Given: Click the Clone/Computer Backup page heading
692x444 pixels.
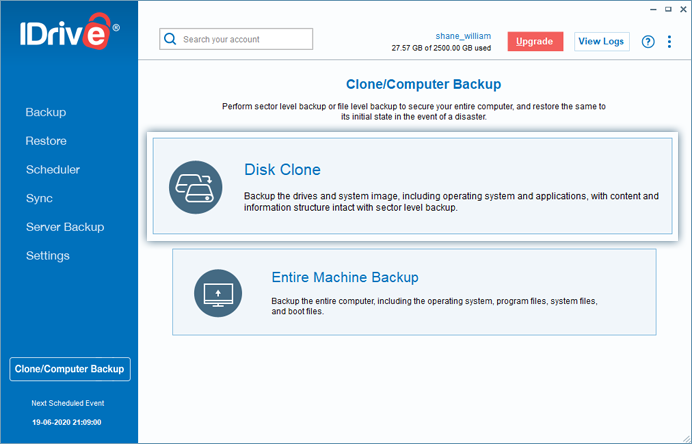Looking at the screenshot, I should (424, 84).
